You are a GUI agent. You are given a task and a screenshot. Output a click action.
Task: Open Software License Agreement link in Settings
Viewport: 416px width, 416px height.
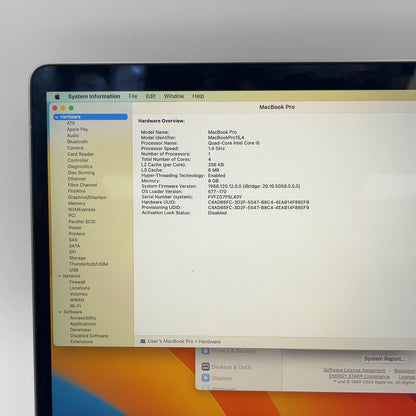coord(354,370)
